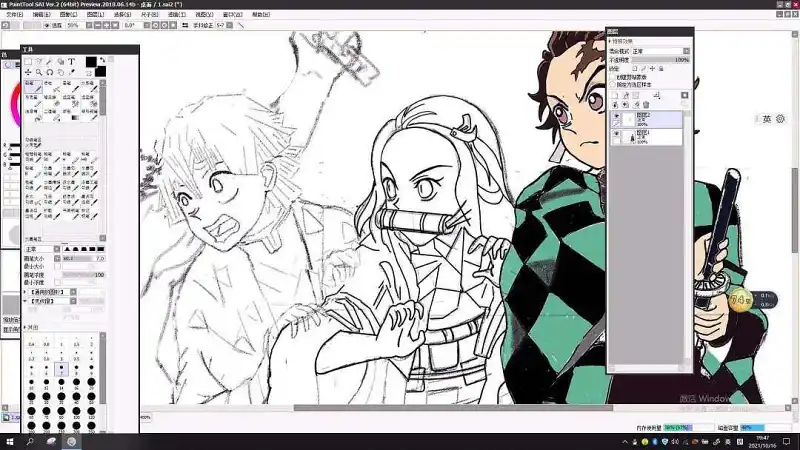Image resolution: width=800 pixels, height=450 pixels.
Task: Create a new layer in layers panel
Action: coord(615,95)
